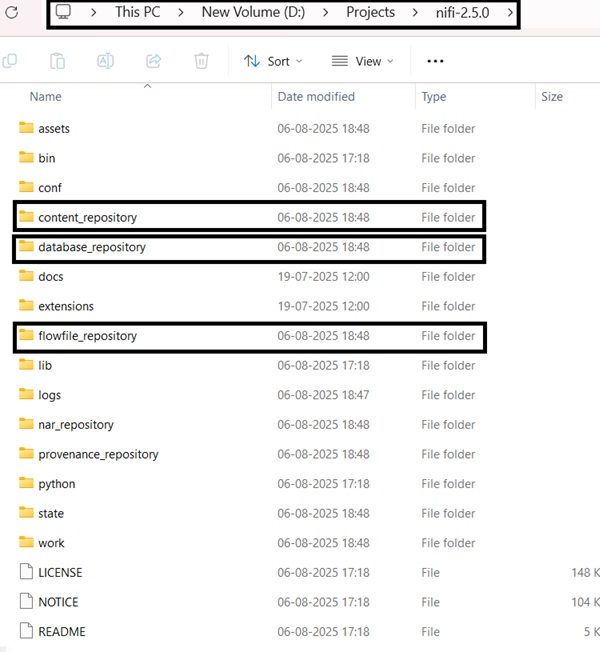Select the conf folder icon

point(26,187)
